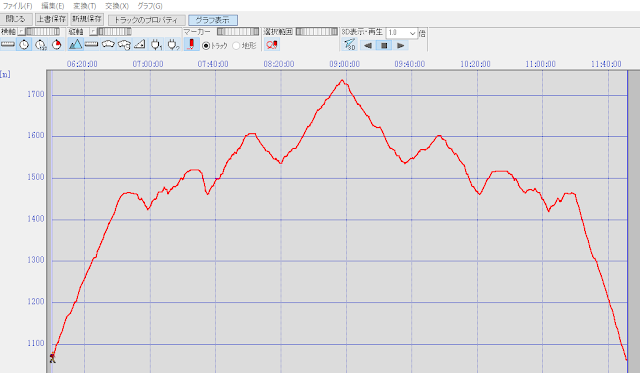Select the slope triangle axis icon

140,44
